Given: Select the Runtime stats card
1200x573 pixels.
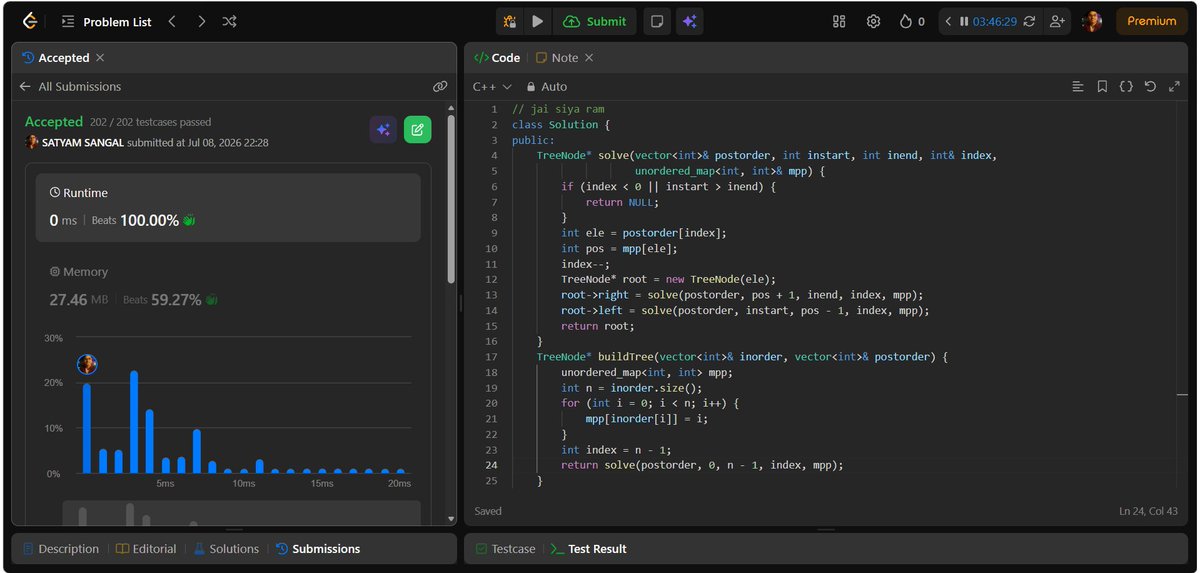Looking at the screenshot, I should pyautogui.click(x=228, y=207).
